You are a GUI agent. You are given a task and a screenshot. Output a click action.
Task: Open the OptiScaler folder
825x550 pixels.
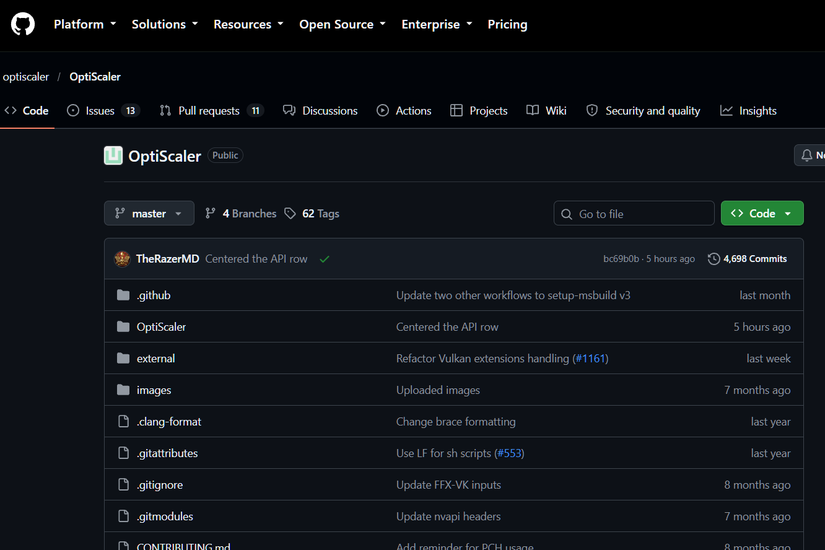point(161,327)
